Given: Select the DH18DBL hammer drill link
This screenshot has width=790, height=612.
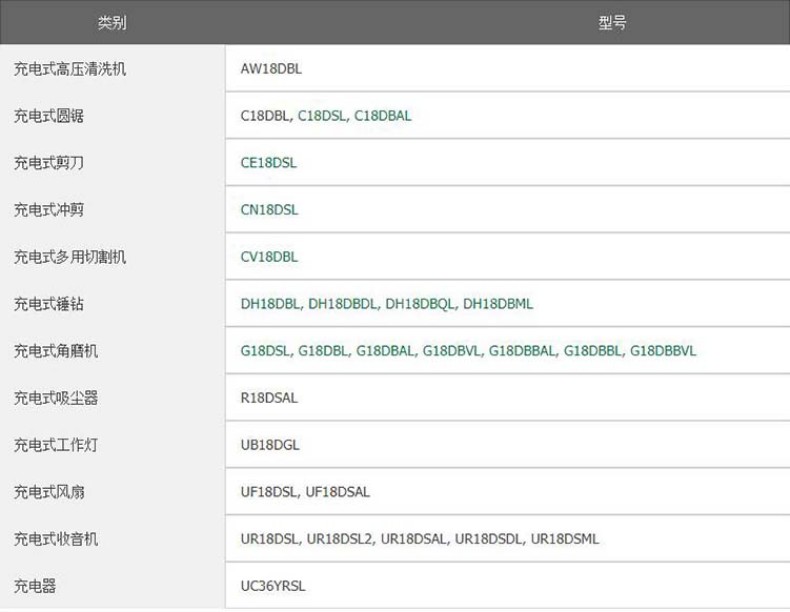Looking at the screenshot, I should tap(270, 304).
